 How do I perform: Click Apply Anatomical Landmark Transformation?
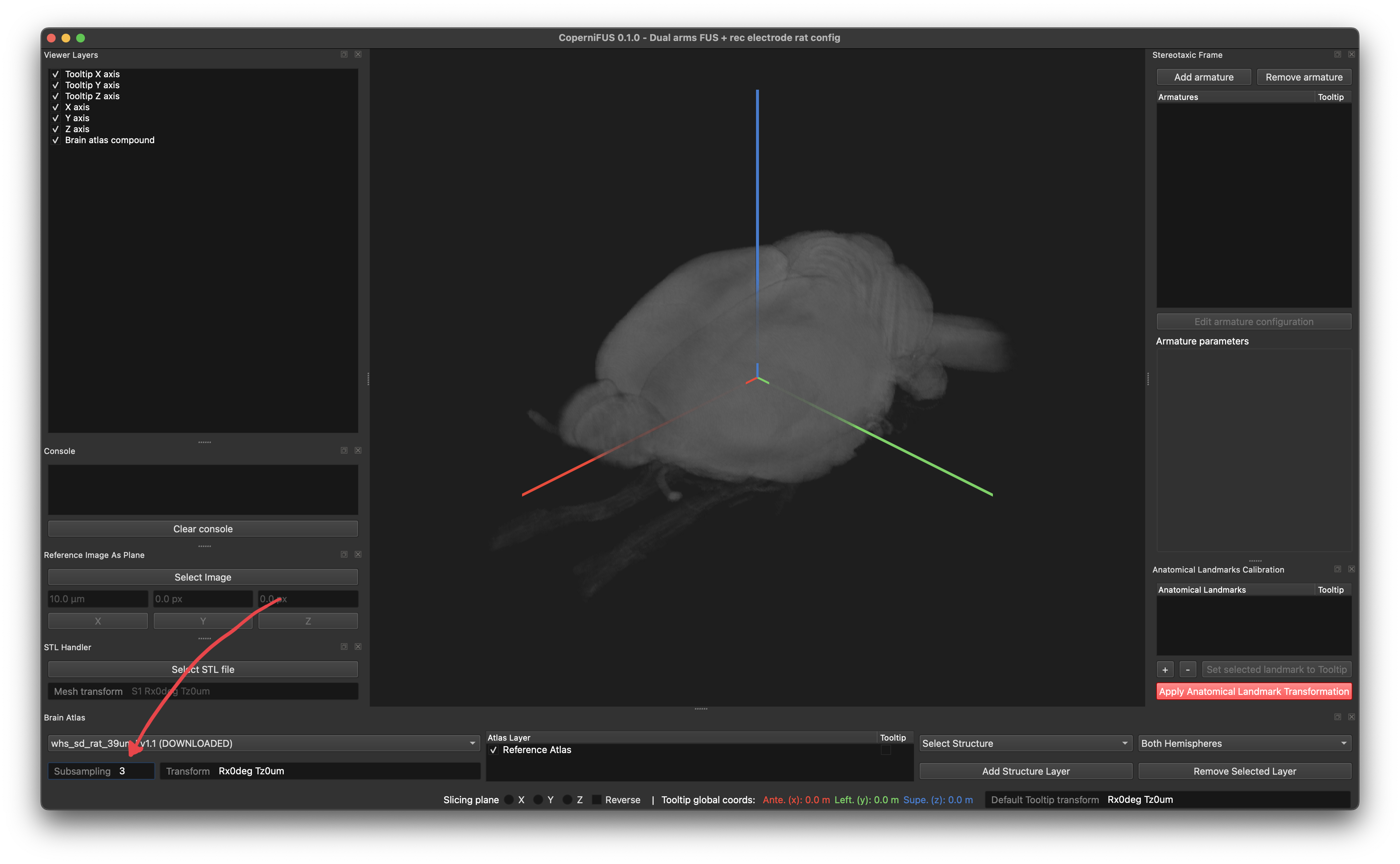1254,692
